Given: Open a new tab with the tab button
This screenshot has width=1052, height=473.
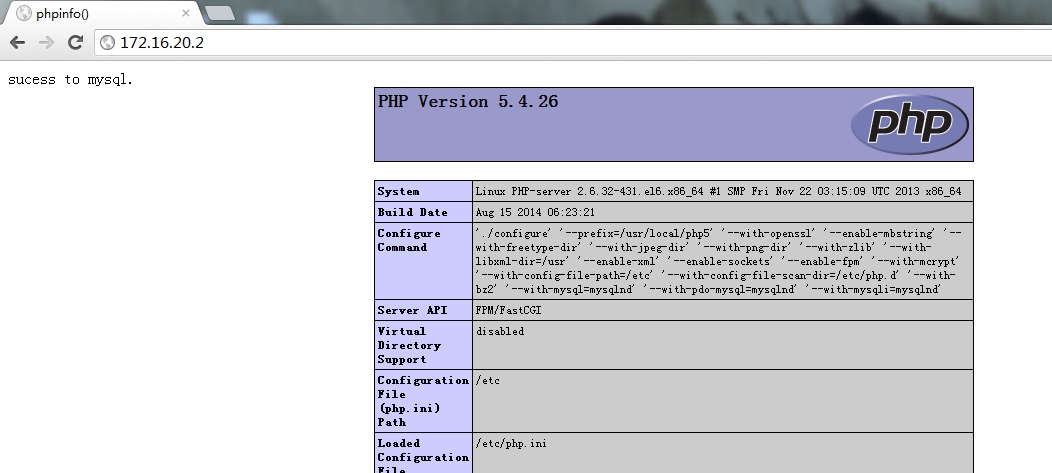Looking at the screenshot, I should pos(219,13).
